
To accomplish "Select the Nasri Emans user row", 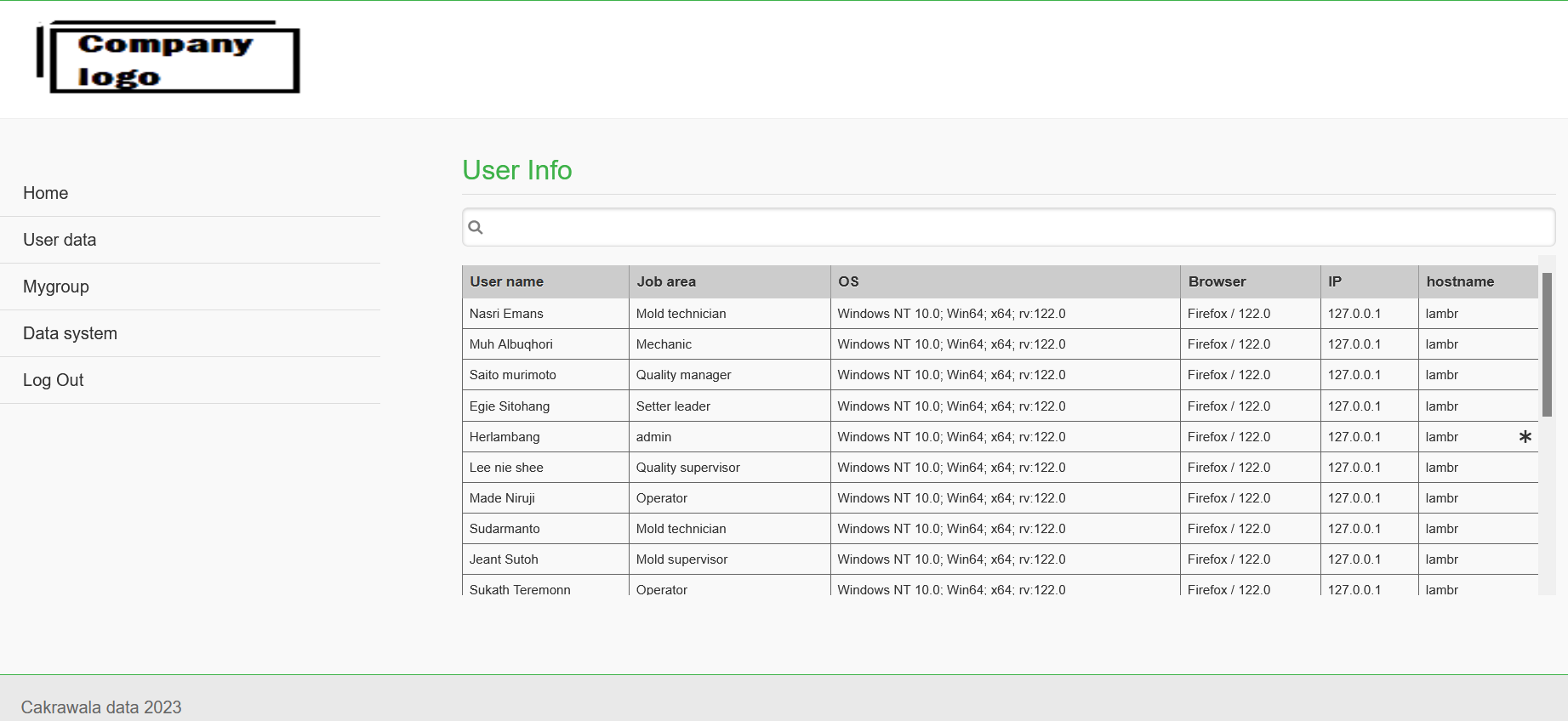I will (x=506, y=314).
